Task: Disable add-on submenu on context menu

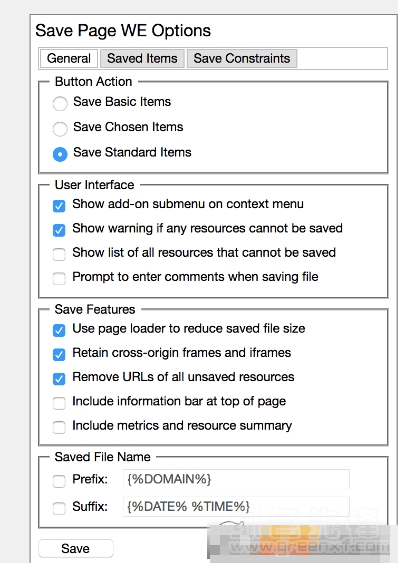Action: [59, 206]
